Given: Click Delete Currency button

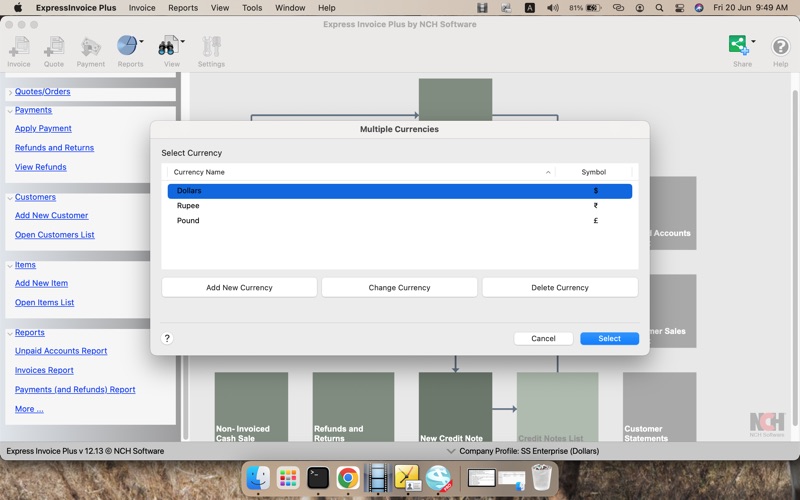Looking at the screenshot, I should pyautogui.click(x=560, y=288).
